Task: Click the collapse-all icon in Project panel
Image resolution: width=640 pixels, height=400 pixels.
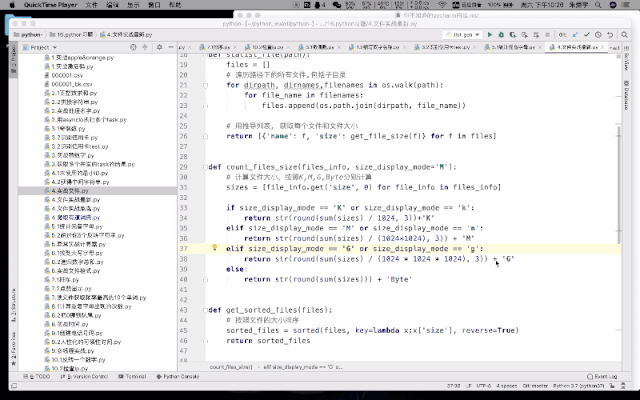Action: click(x=144, y=47)
